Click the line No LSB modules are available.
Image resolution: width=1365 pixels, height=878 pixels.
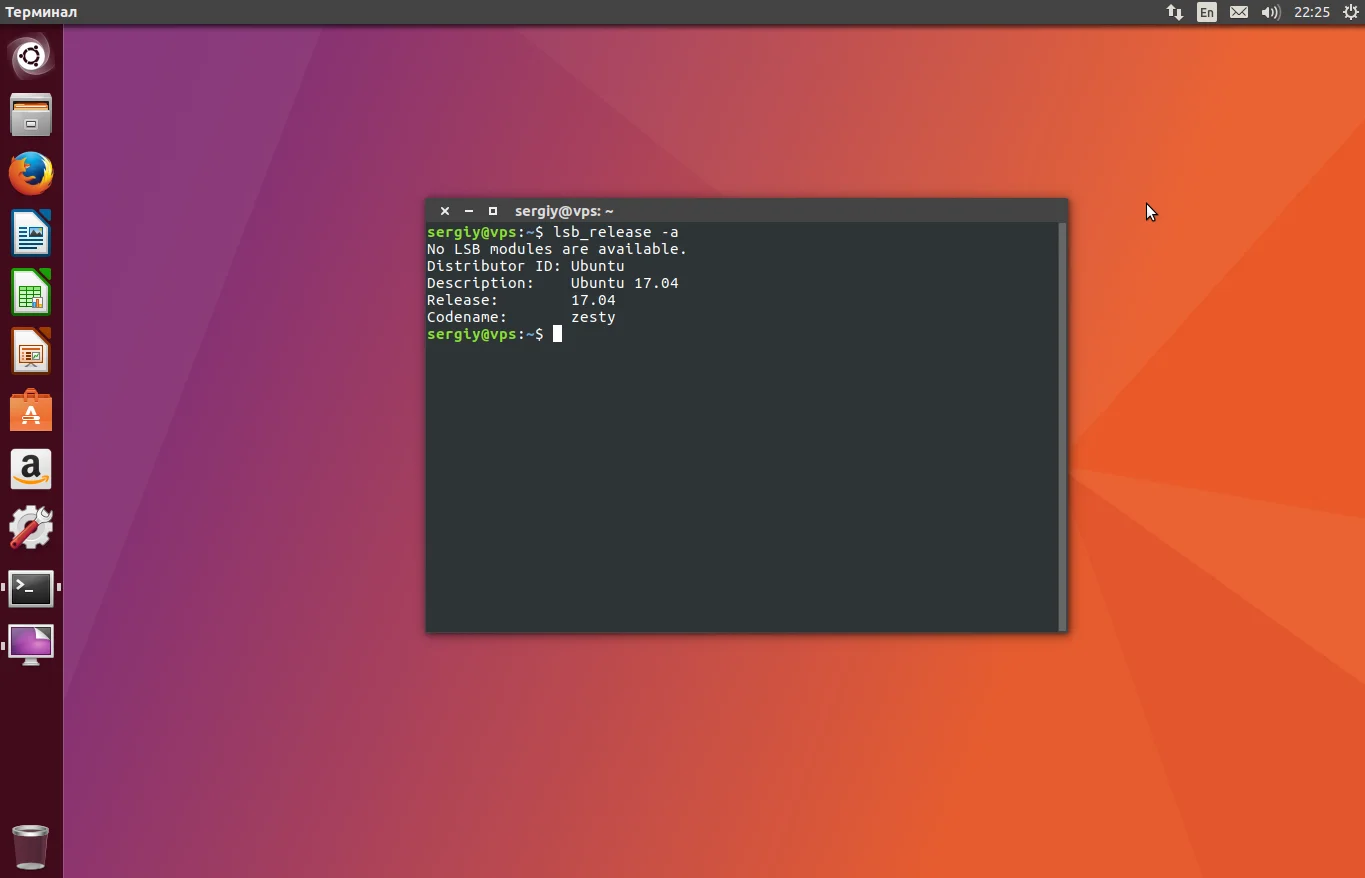tap(557, 249)
